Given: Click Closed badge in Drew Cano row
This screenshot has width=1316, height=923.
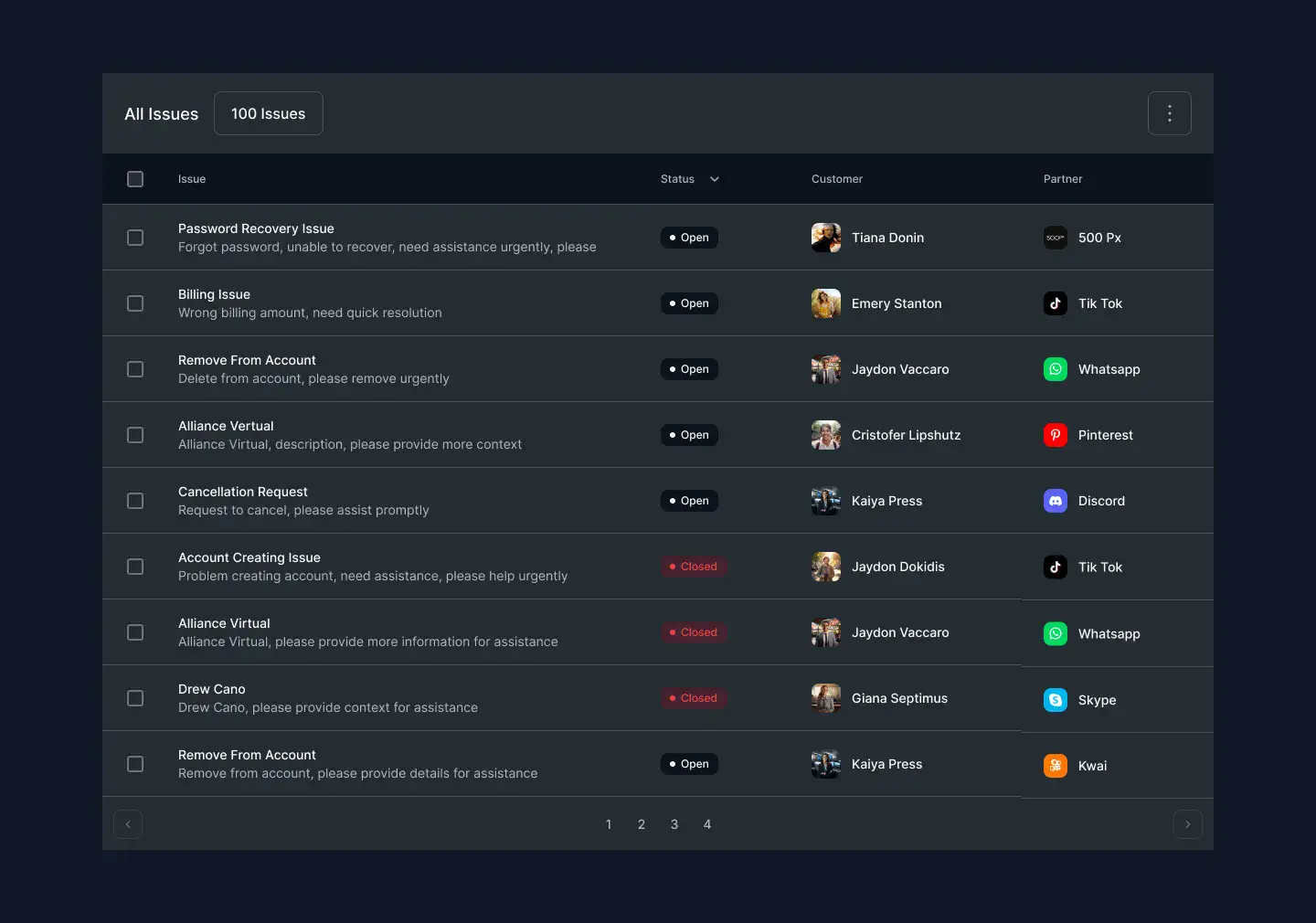Looking at the screenshot, I should coord(694,698).
